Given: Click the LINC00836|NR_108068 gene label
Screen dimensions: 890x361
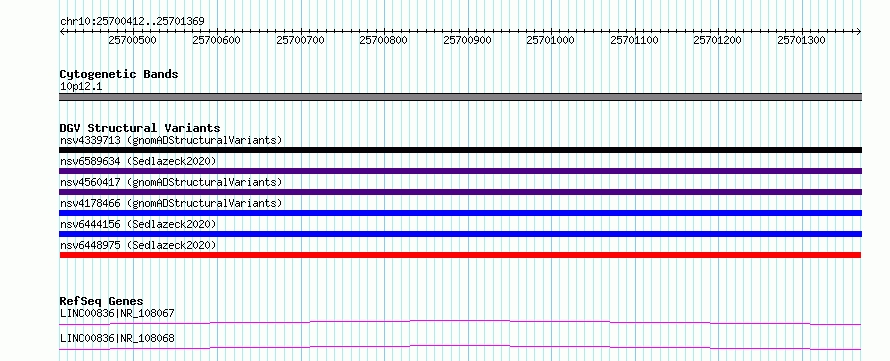Looking at the screenshot, I should coord(117,339).
